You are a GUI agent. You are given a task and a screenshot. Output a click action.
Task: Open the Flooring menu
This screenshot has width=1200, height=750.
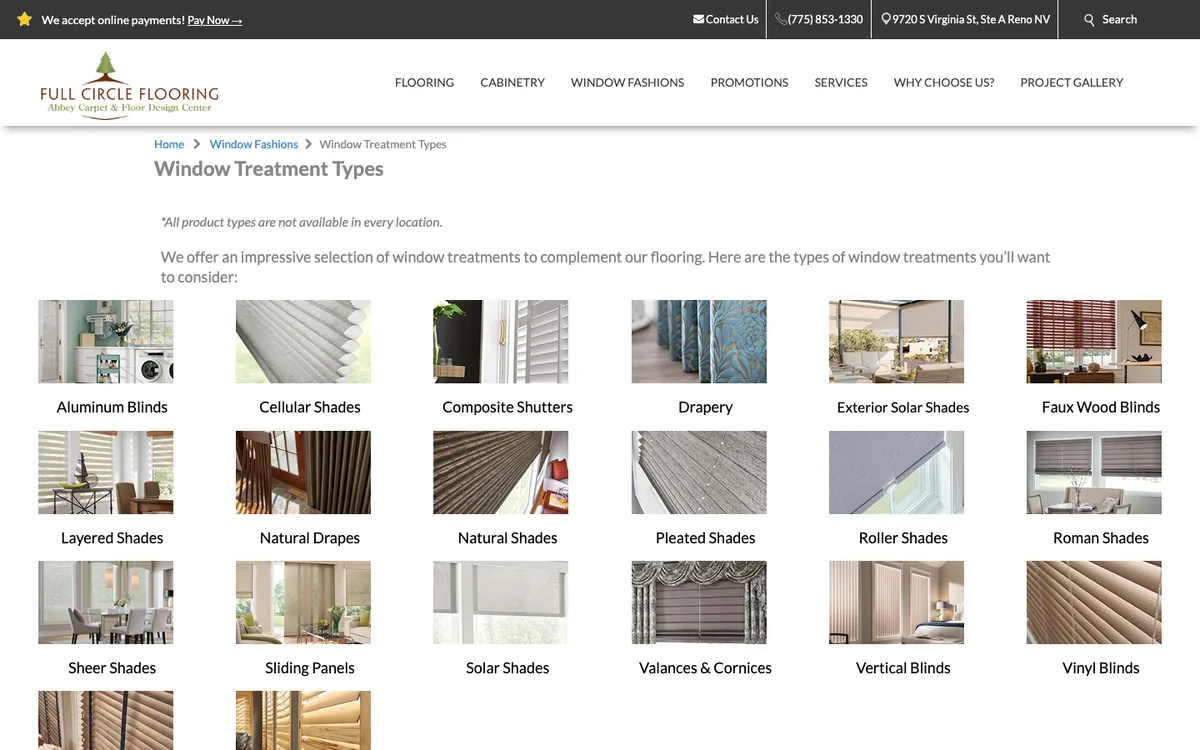click(x=424, y=83)
